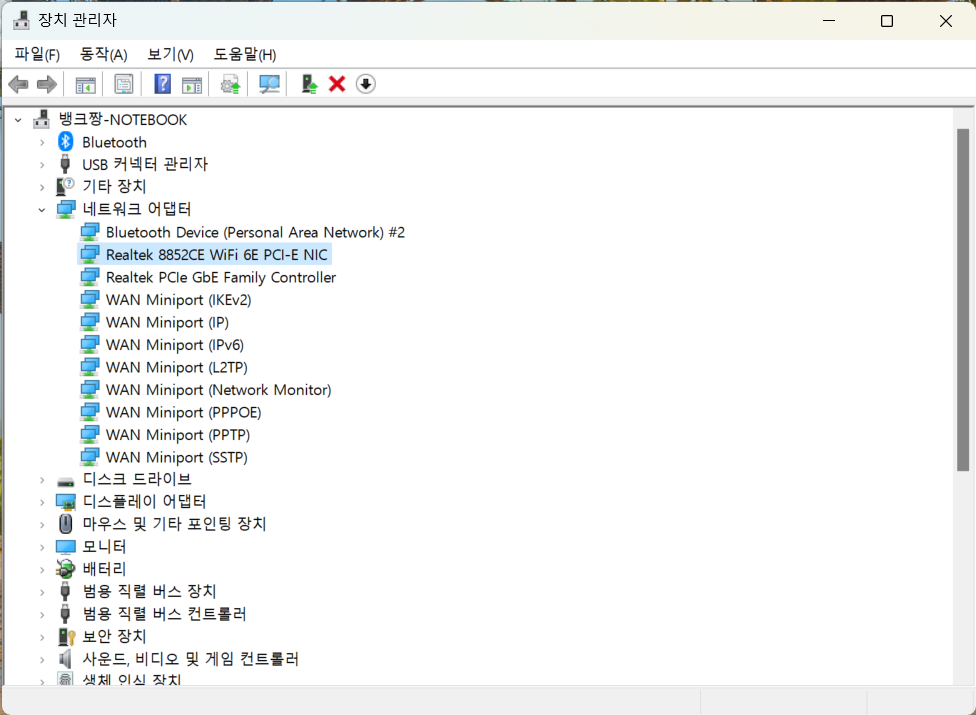Click the speaker icon for 사운드, 비디오 및 게임 컨트롤러
The width and height of the screenshot is (976, 715).
tap(65, 658)
